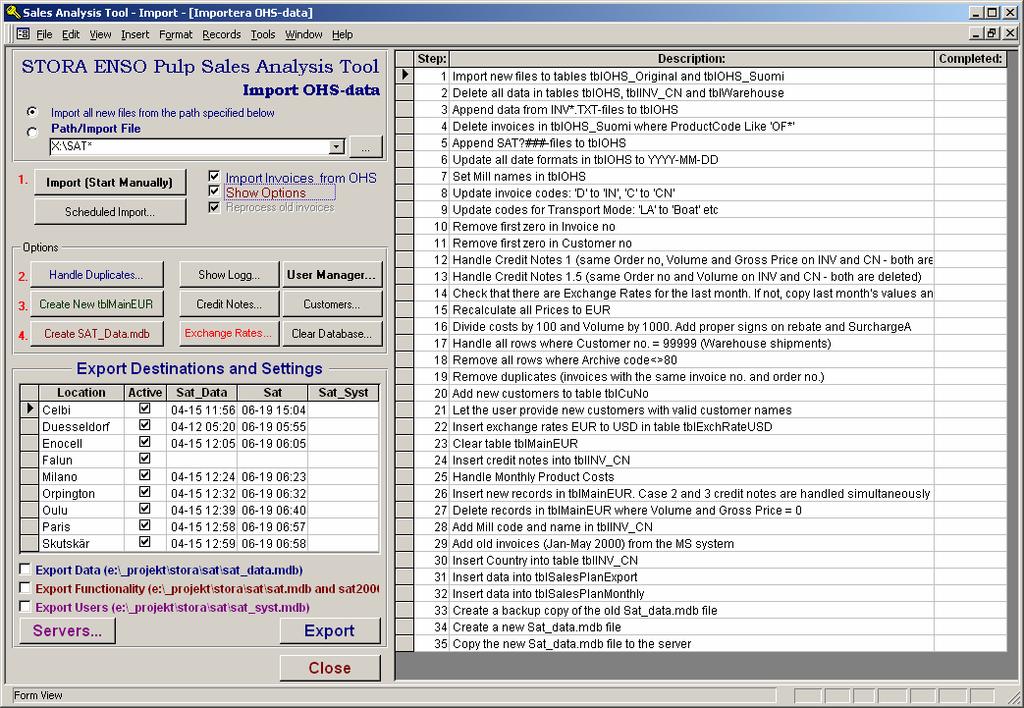The width and height of the screenshot is (1024, 708).
Task: Uncheck the Show Options checkbox
Action: pos(214,191)
